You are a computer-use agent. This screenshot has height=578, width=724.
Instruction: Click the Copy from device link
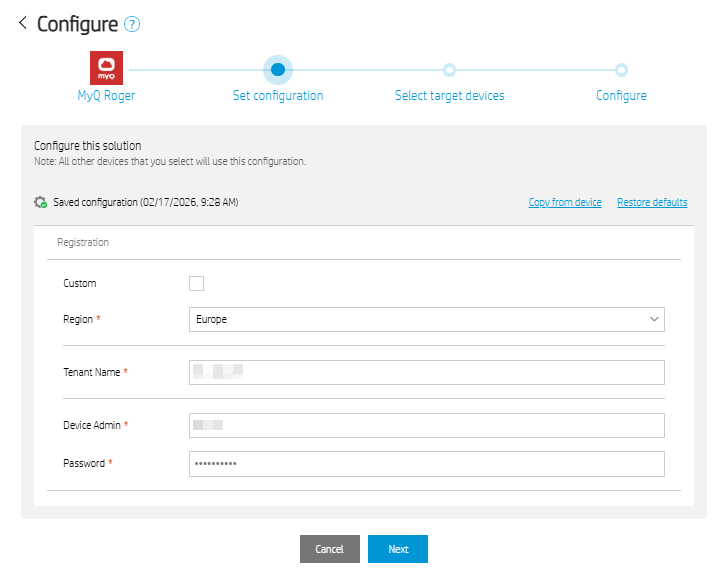pos(565,202)
